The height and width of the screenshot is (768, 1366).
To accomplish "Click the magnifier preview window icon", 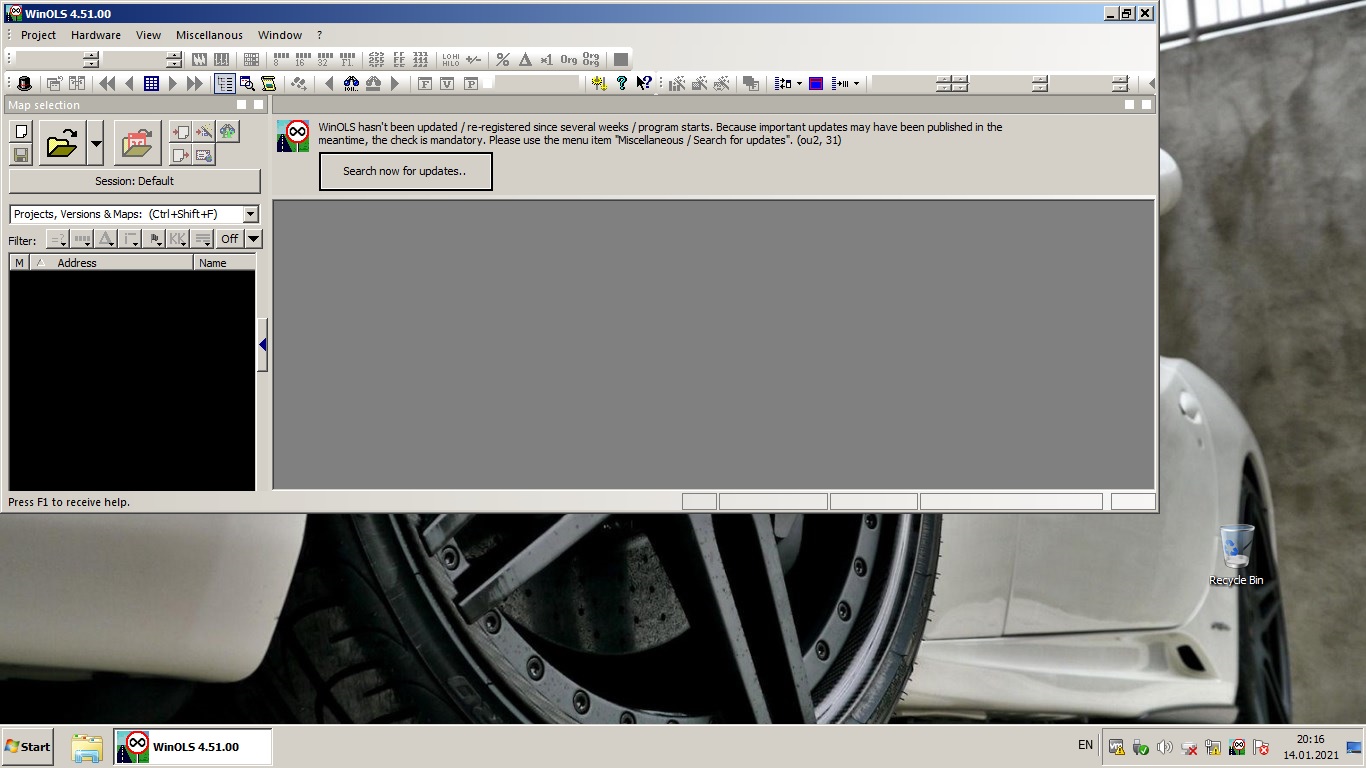I will click(247, 84).
